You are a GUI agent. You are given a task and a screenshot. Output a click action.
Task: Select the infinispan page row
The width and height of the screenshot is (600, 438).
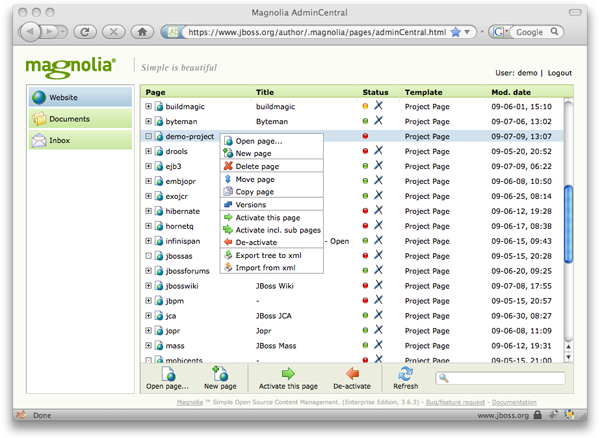click(352, 241)
